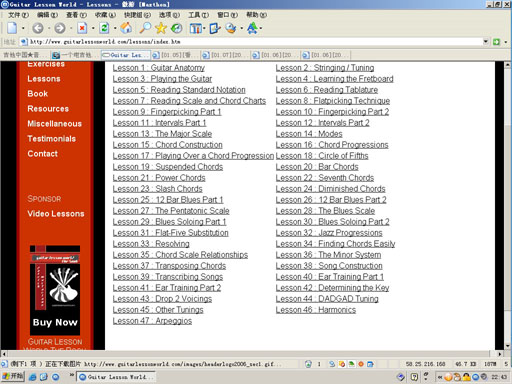
Task: Click the green Go button beside address bar
Action: click(496, 42)
